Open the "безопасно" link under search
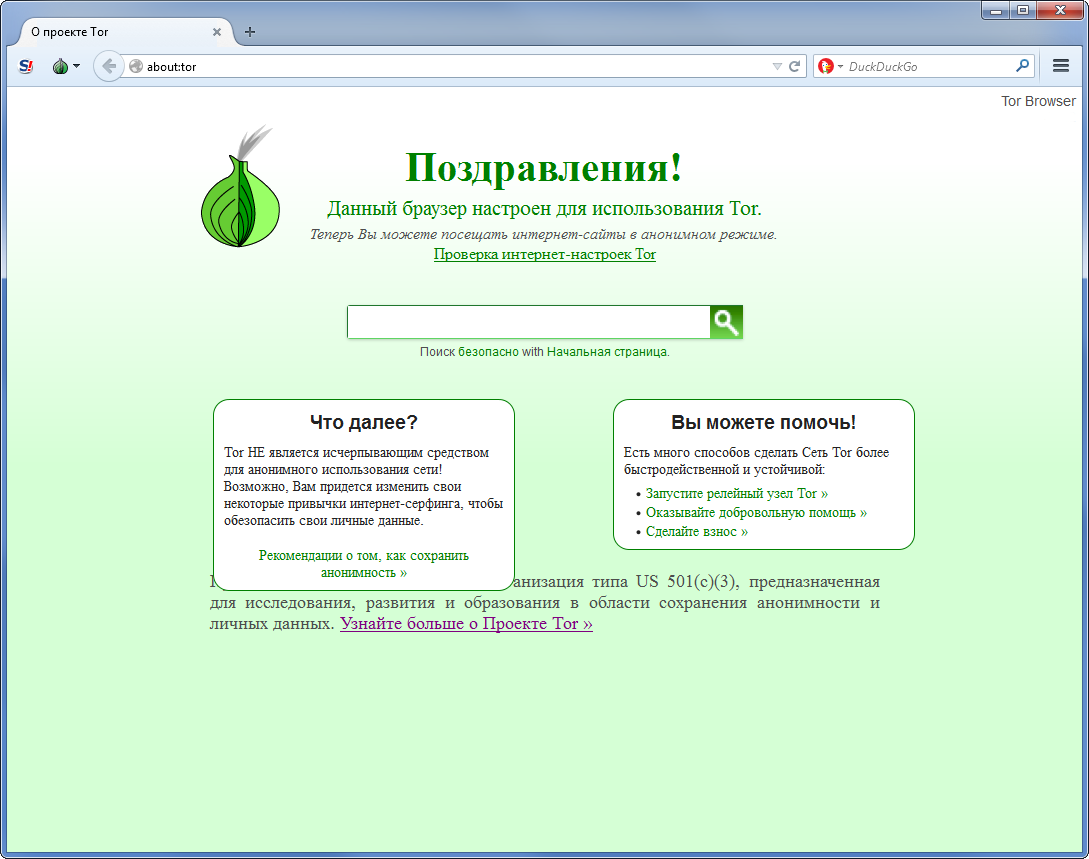 (x=488, y=352)
